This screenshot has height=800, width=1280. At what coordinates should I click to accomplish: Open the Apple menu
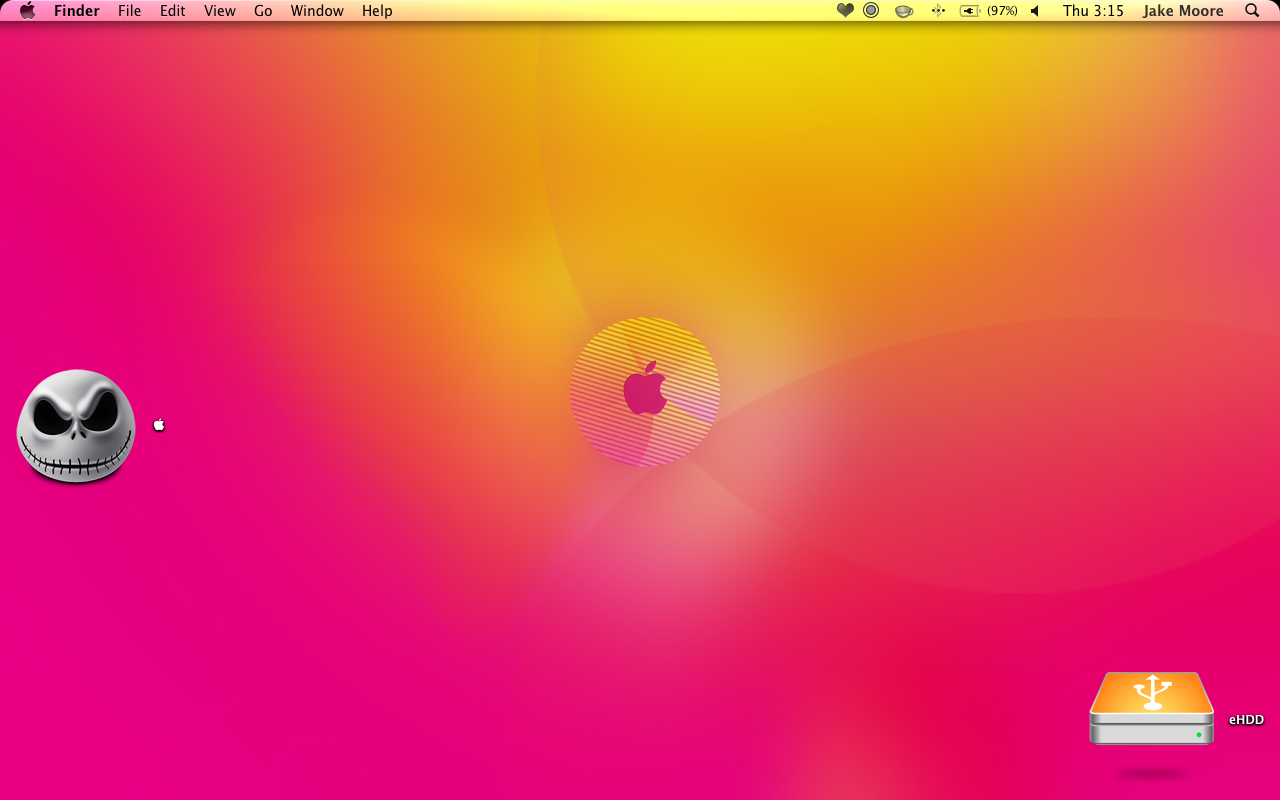[x=27, y=11]
